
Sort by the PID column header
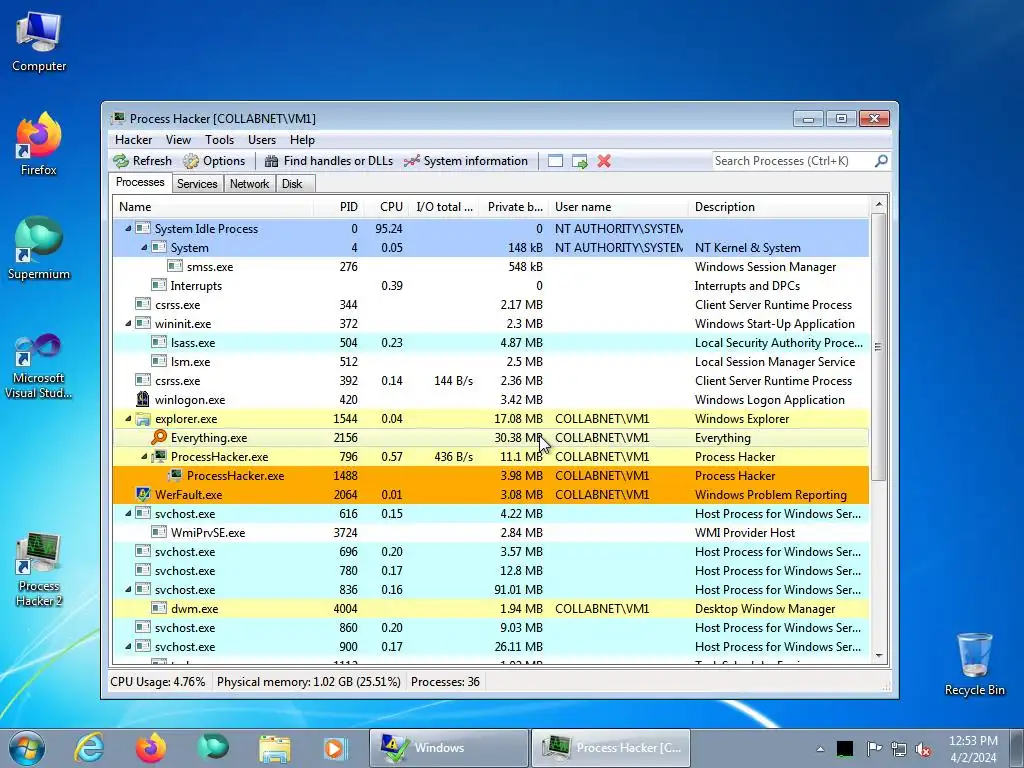point(338,206)
